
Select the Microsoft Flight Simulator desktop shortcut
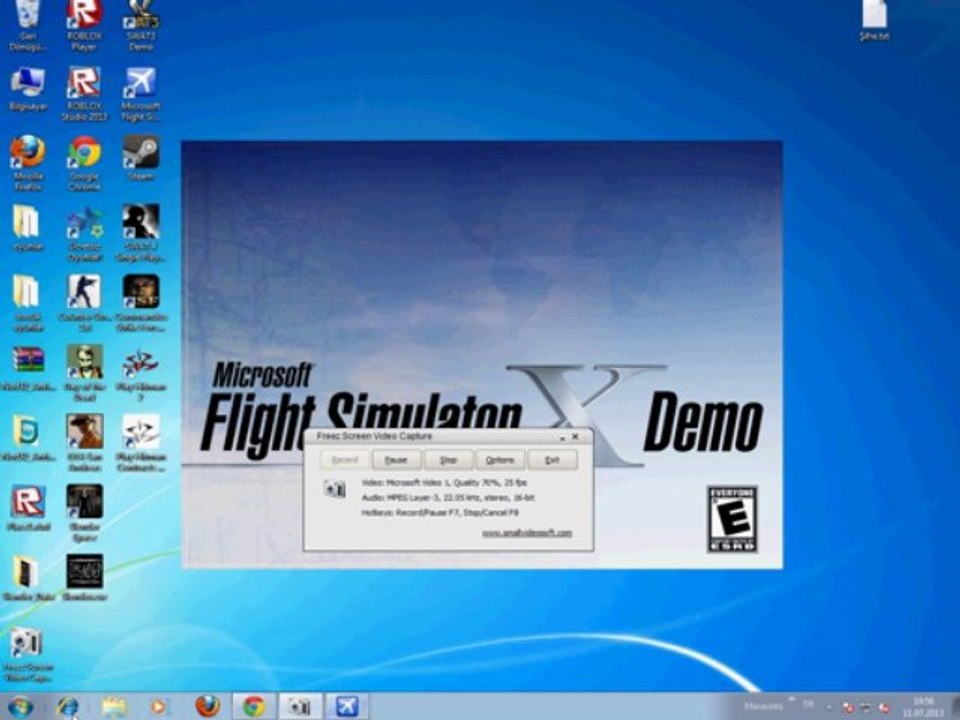141,94
